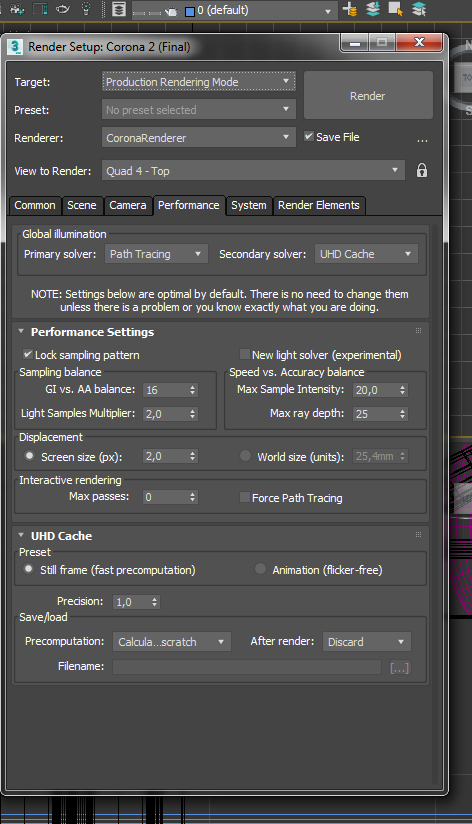This screenshot has height=824, width=472.
Task: Enable New light solver (experimental) checkbox
Action: coord(244,354)
